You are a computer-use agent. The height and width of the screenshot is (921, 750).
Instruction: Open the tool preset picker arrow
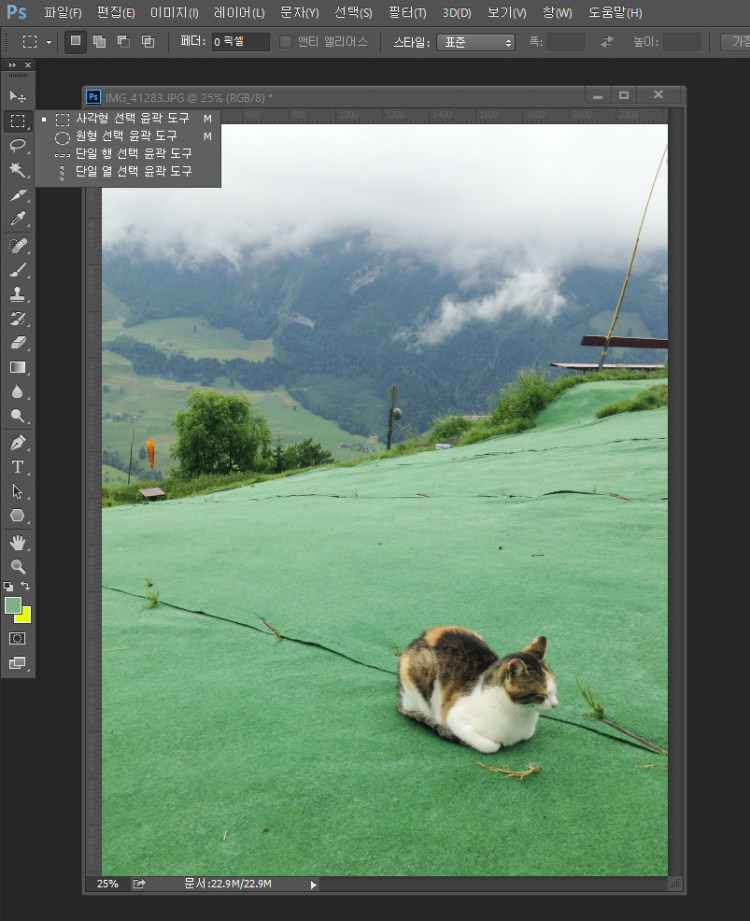coord(49,42)
